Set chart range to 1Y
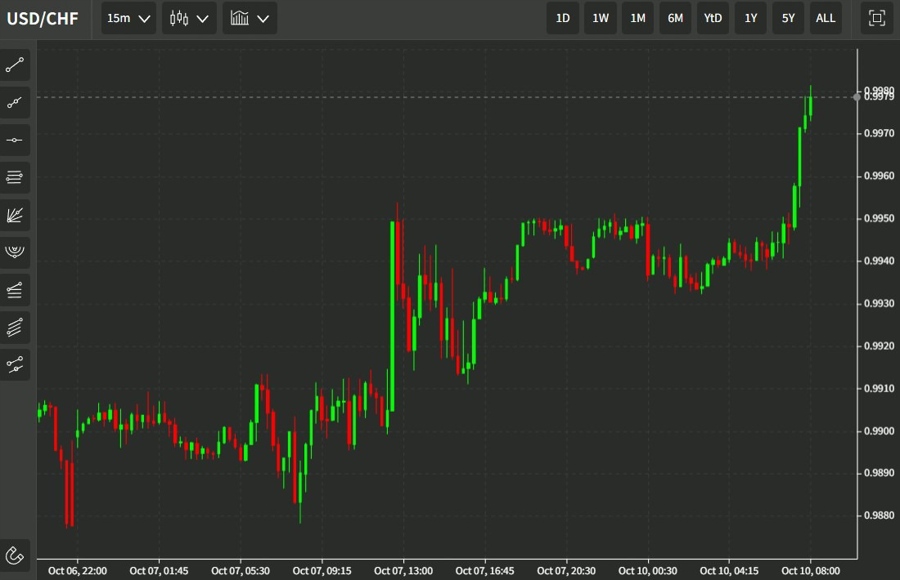Image resolution: width=900 pixels, height=580 pixels. click(751, 18)
